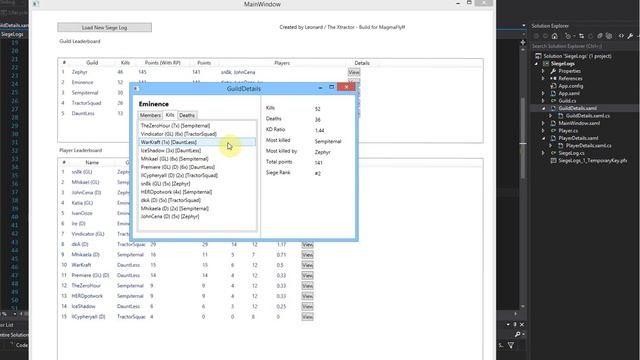The width and height of the screenshot is (640, 360).
Task: Click the refresh icon in Solution Explorer toolbar
Action: coord(591,36)
